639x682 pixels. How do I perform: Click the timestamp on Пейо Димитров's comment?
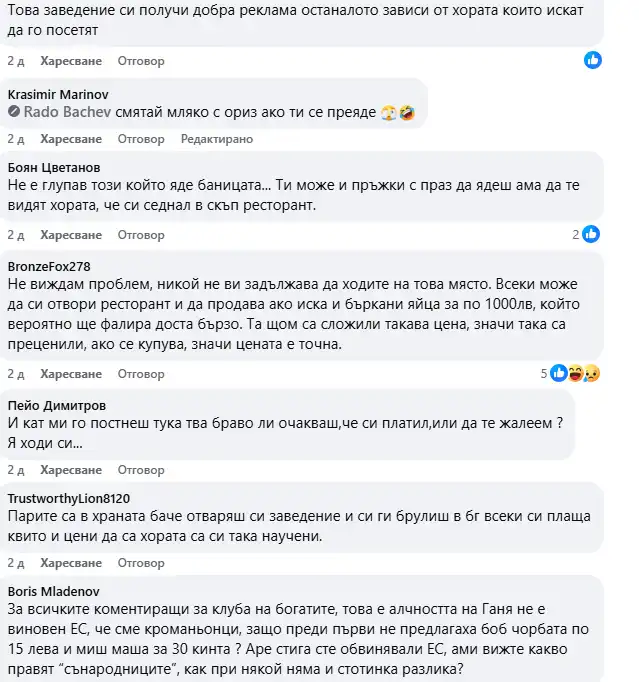15,470
